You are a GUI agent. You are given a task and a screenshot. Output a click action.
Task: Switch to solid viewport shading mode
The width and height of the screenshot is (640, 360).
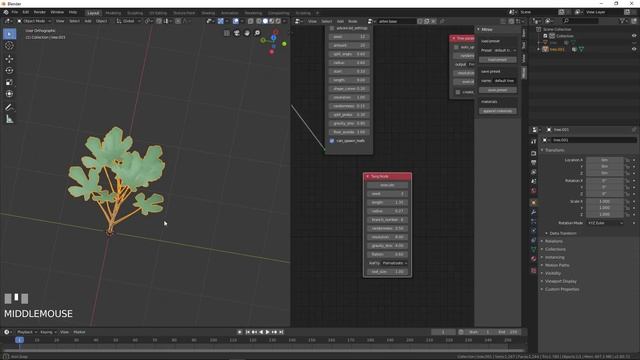coord(265,21)
